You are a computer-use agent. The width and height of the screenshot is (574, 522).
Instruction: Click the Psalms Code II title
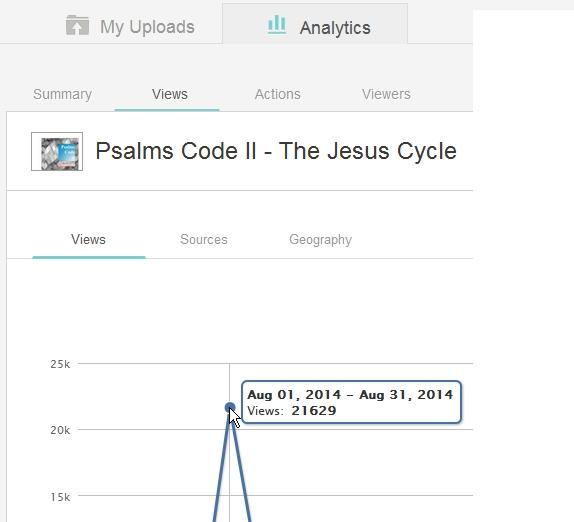tap(276, 151)
